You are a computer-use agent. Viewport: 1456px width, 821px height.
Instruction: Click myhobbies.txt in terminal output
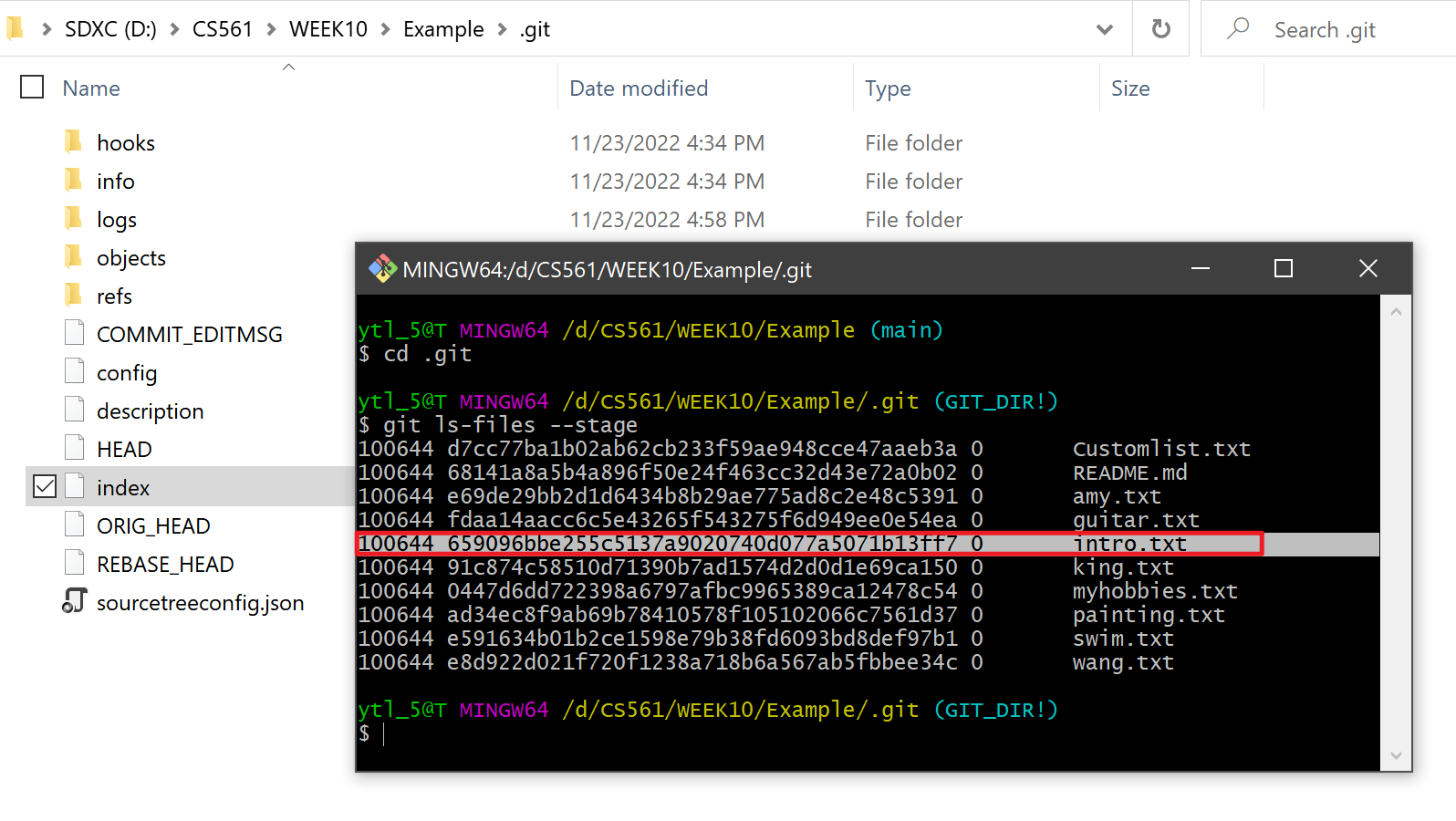tap(1155, 591)
